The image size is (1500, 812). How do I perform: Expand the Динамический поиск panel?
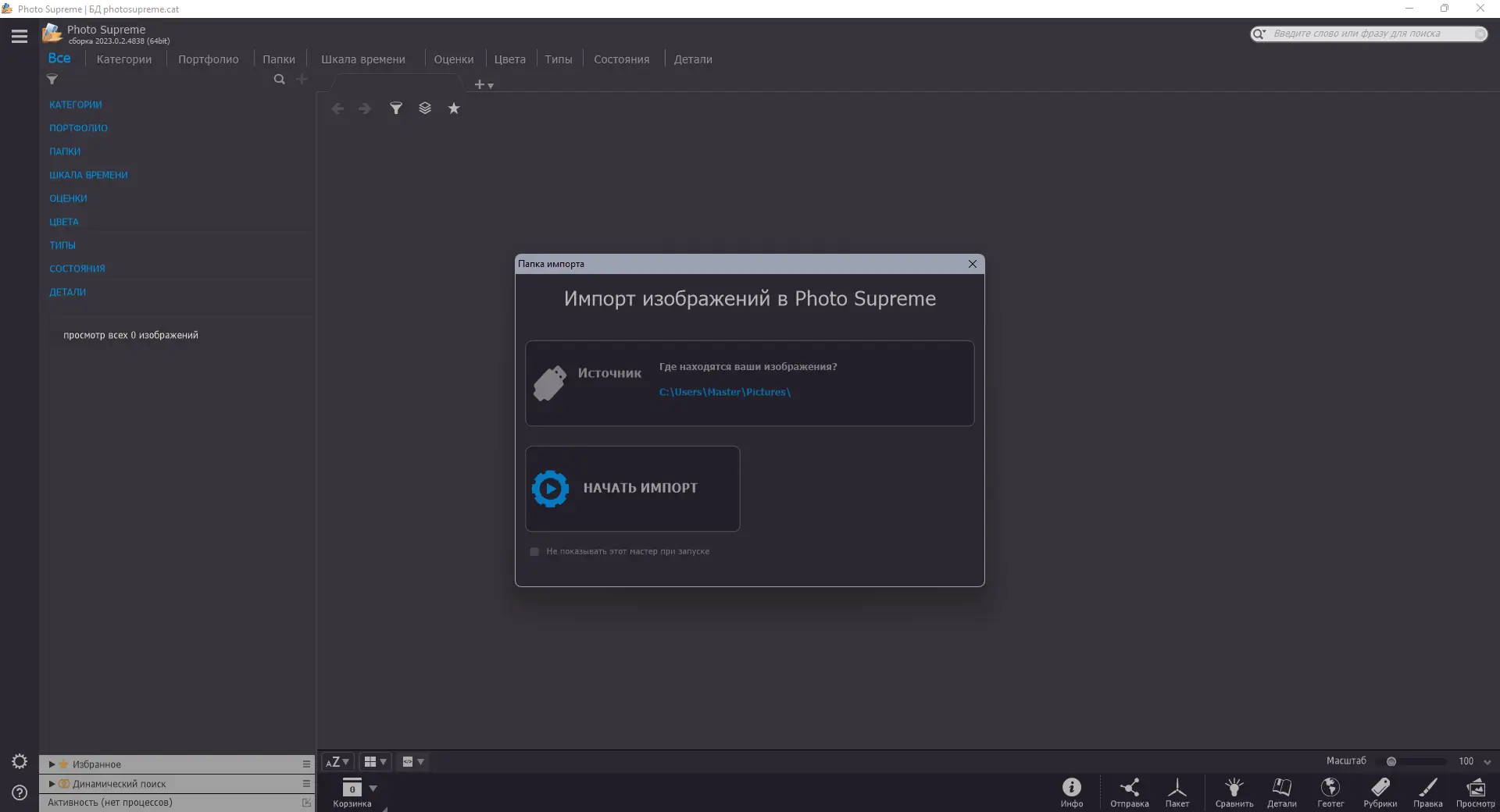coord(52,784)
